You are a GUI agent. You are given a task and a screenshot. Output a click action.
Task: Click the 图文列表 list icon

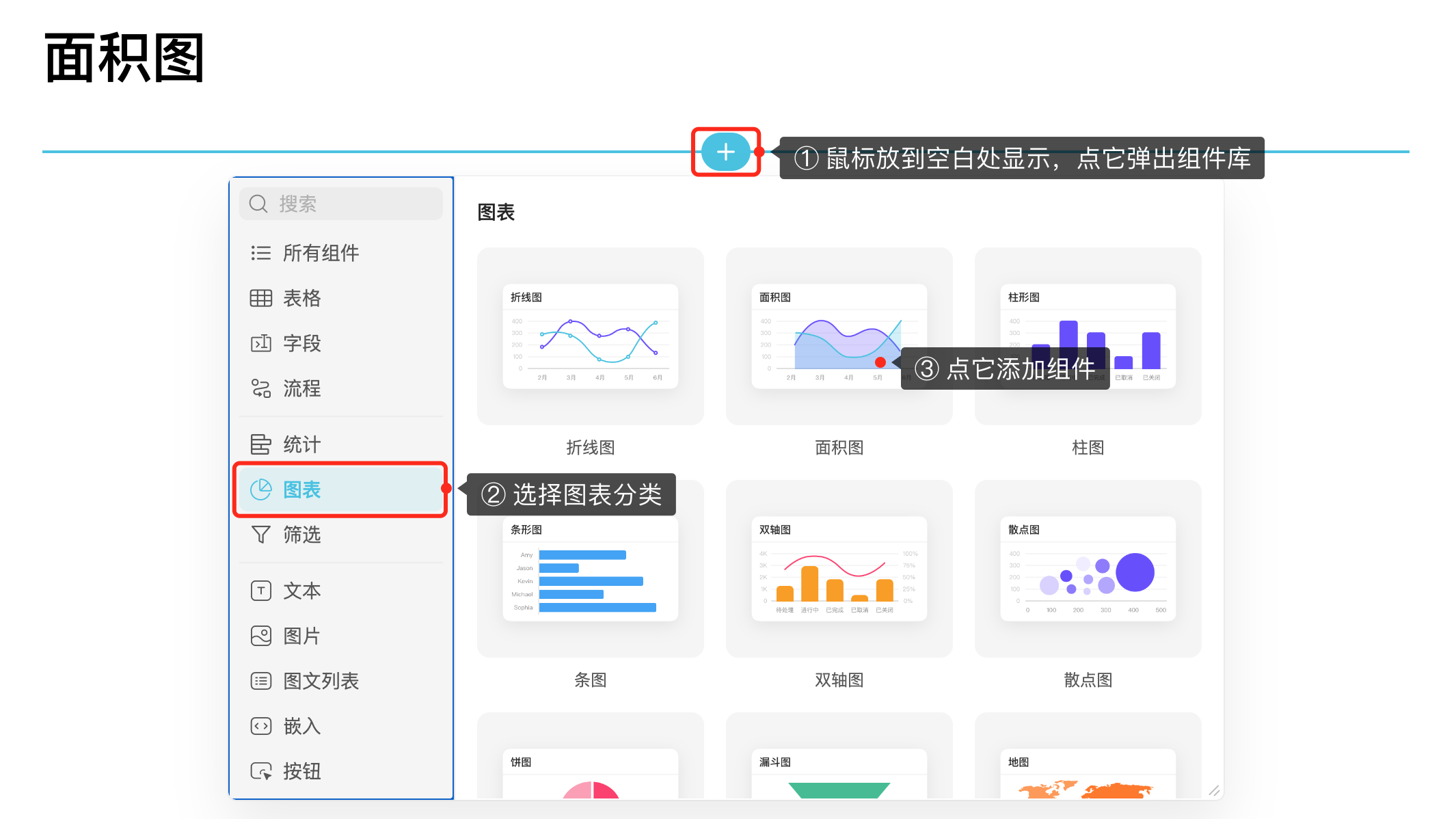point(260,681)
